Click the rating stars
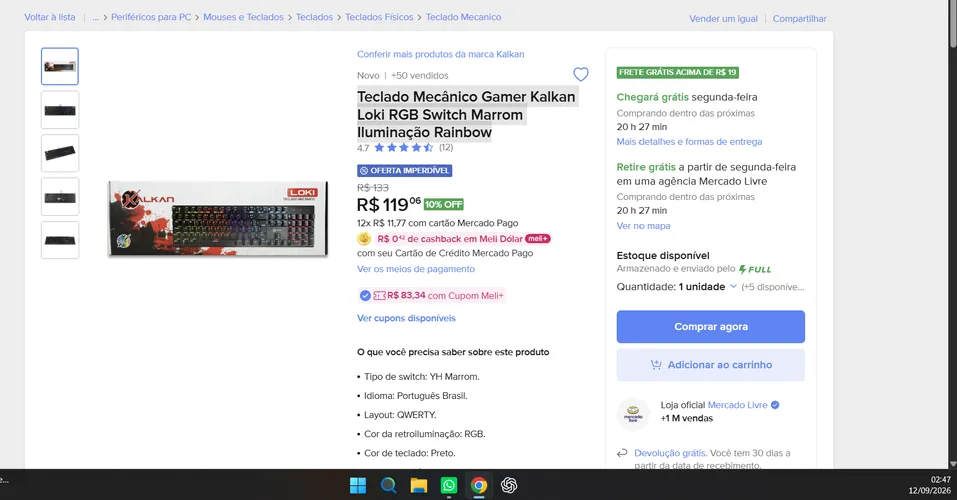 pyautogui.click(x=403, y=148)
